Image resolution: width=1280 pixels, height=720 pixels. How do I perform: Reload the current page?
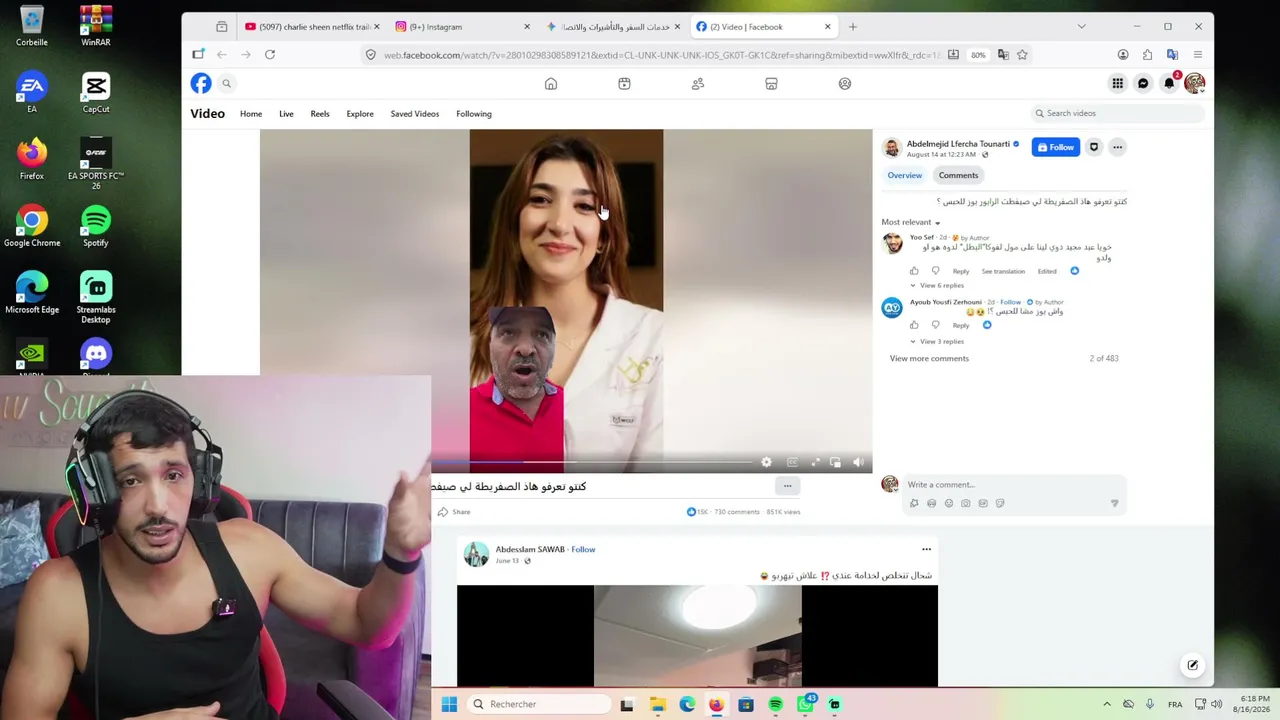pos(270,55)
